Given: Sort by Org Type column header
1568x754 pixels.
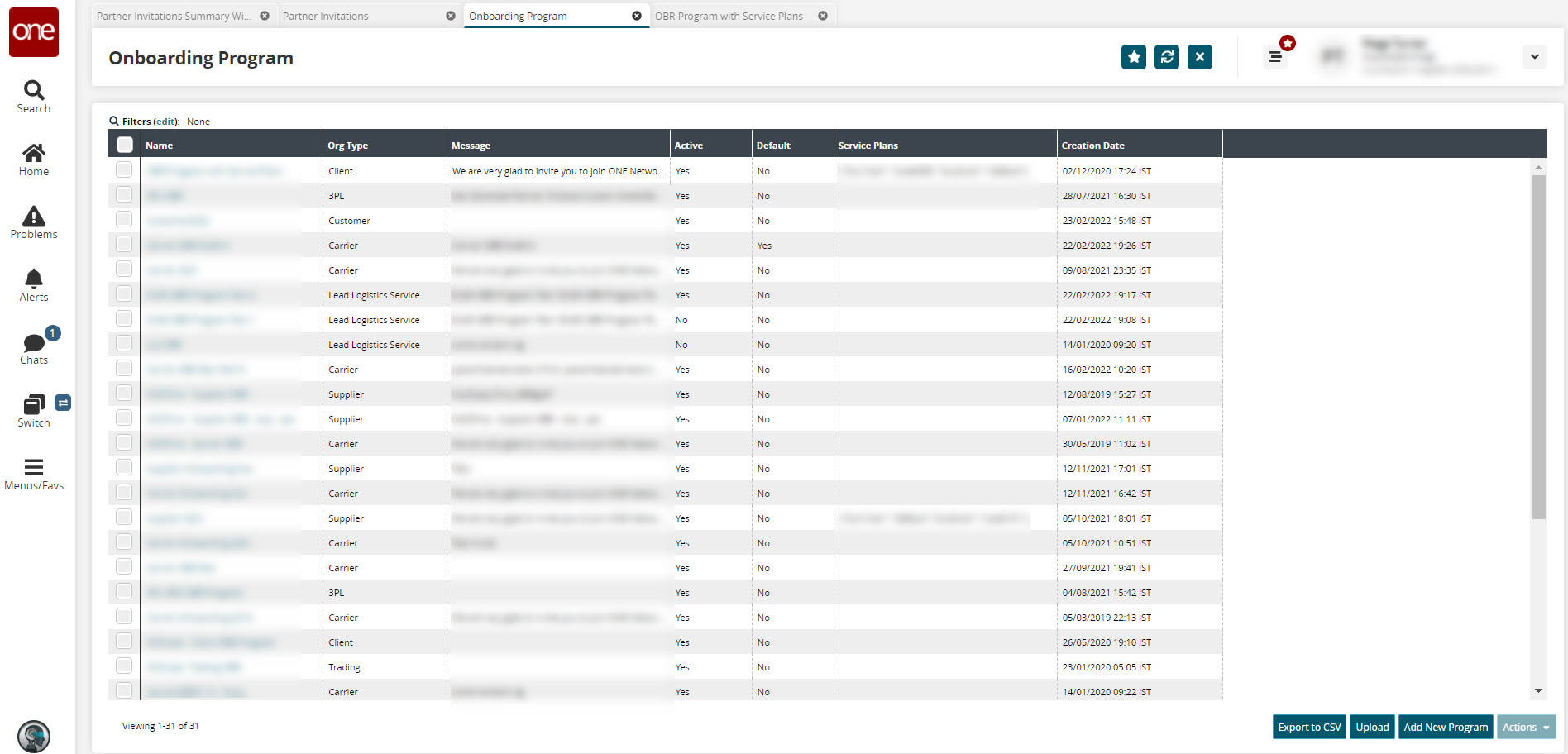Looking at the screenshot, I should tap(385, 145).
